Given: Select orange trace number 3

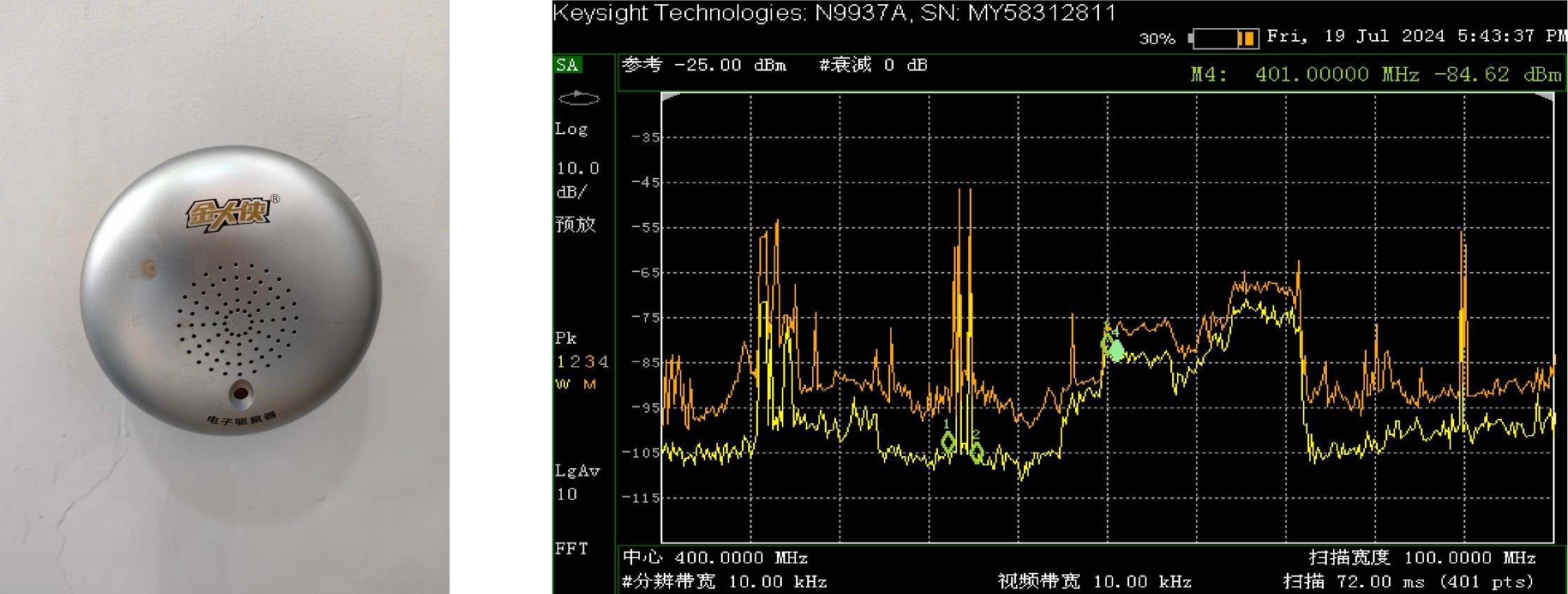Looking at the screenshot, I should [589, 362].
